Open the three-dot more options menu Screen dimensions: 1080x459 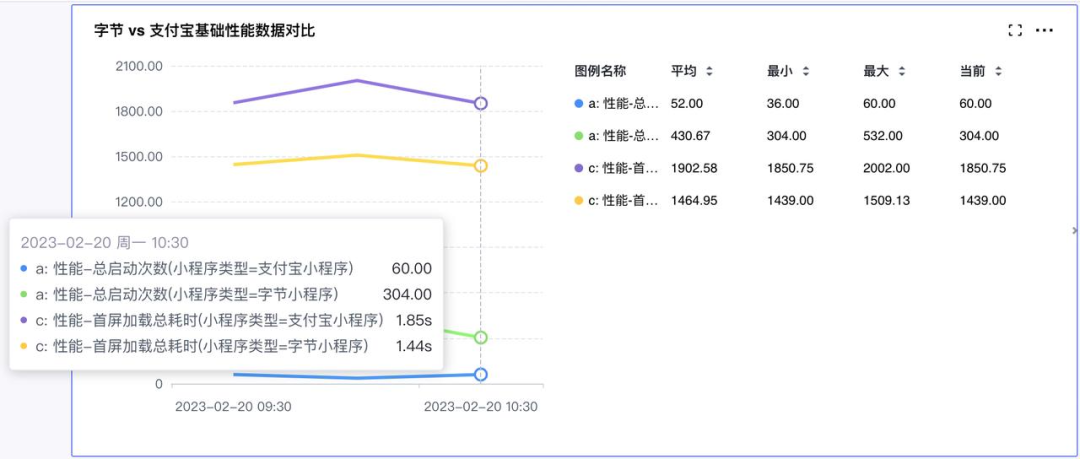pos(1044,31)
